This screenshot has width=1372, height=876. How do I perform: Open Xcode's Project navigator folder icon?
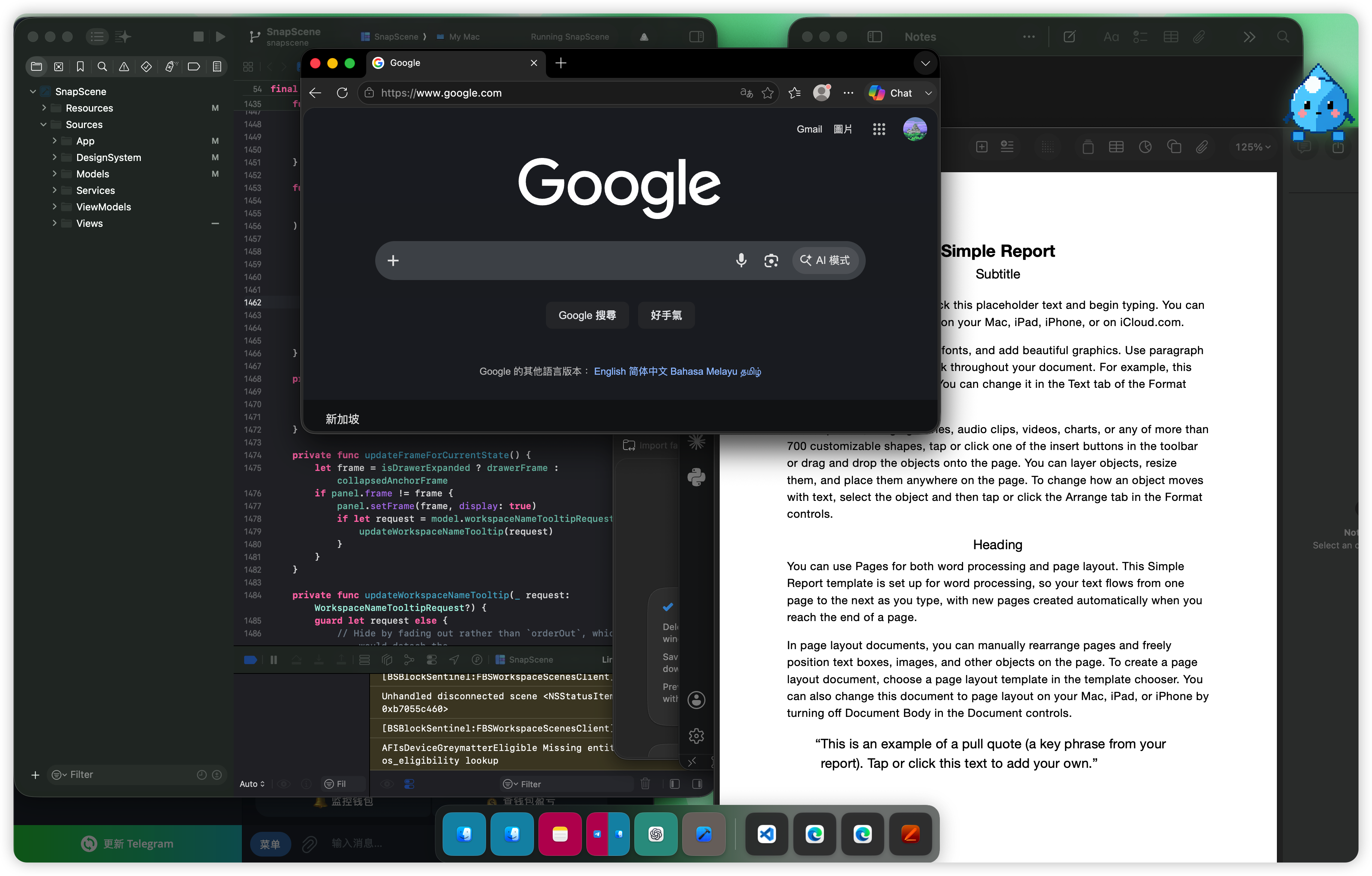[x=36, y=67]
